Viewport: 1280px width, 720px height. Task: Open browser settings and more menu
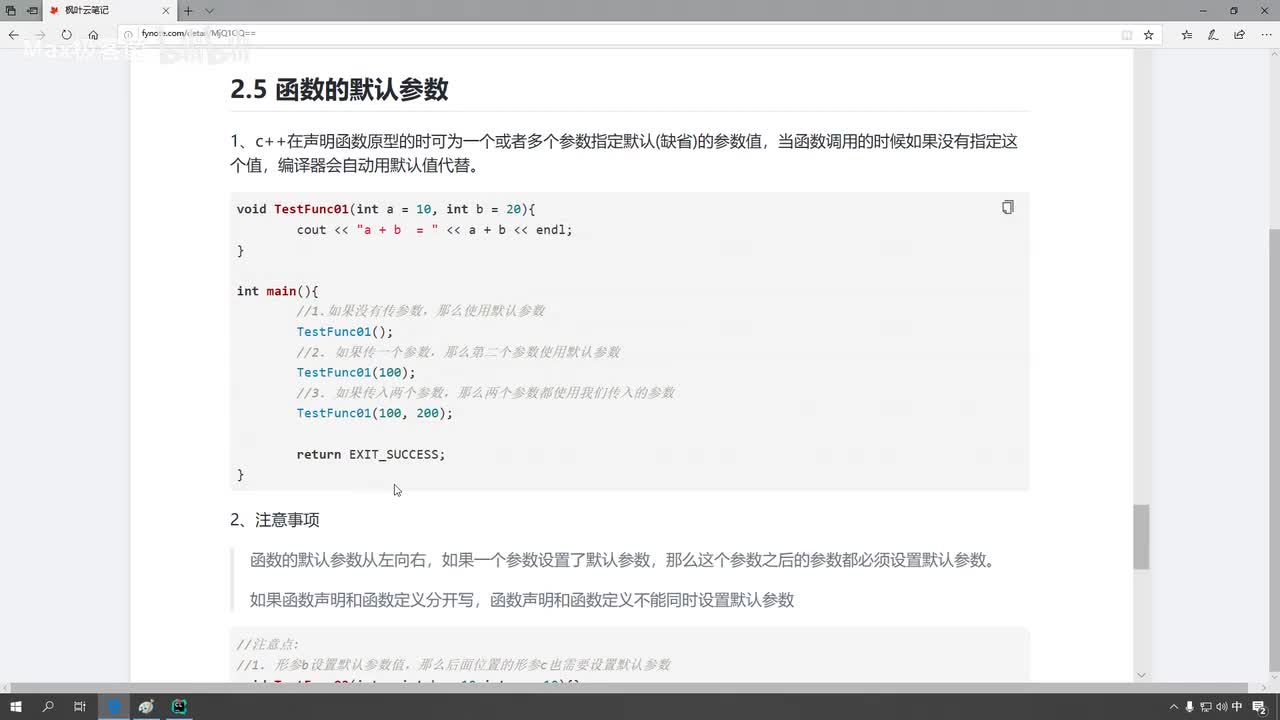click(x=1265, y=34)
